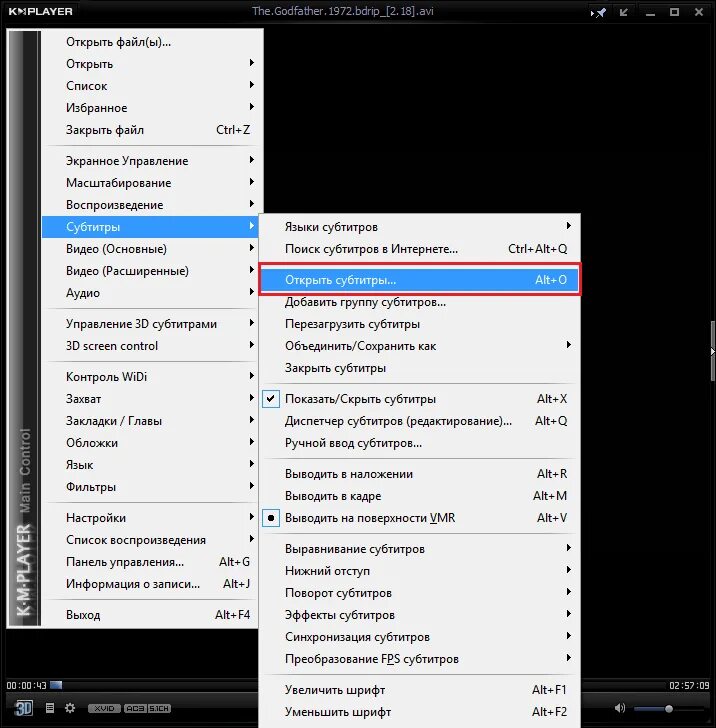Viewport: 716px width, 728px height.
Task: Choose Перезагрузить субтитры entry
Action: (419, 324)
